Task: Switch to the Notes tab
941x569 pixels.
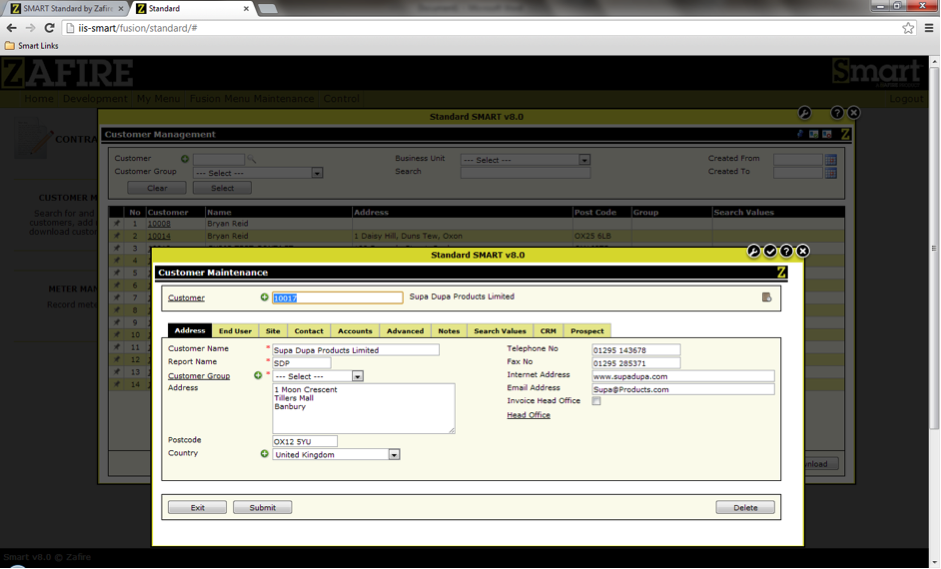Action: tap(449, 331)
